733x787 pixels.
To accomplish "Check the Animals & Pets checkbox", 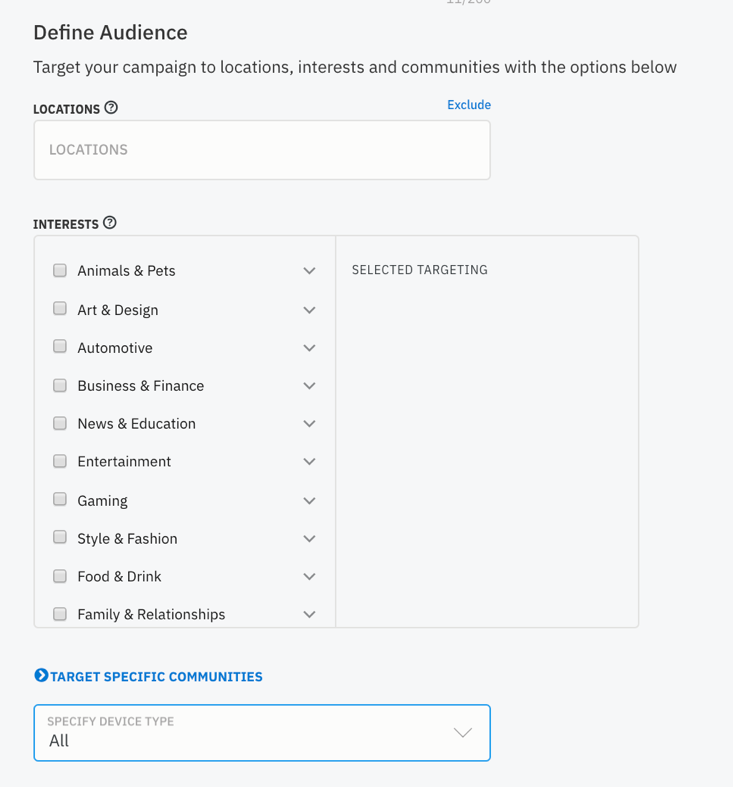I will tap(60, 271).
